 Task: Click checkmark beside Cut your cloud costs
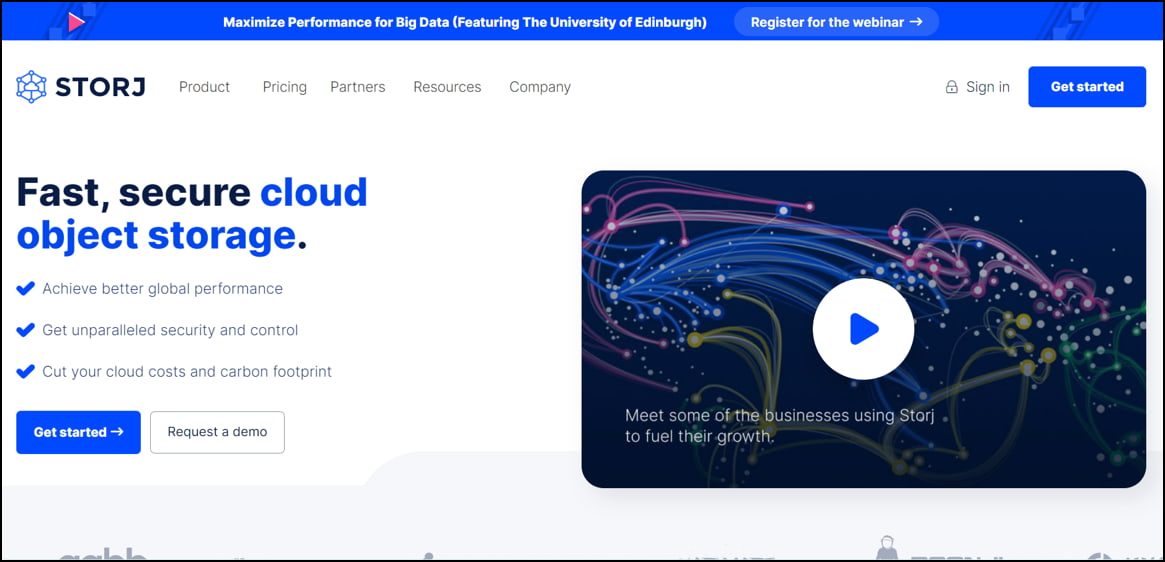click(26, 372)
